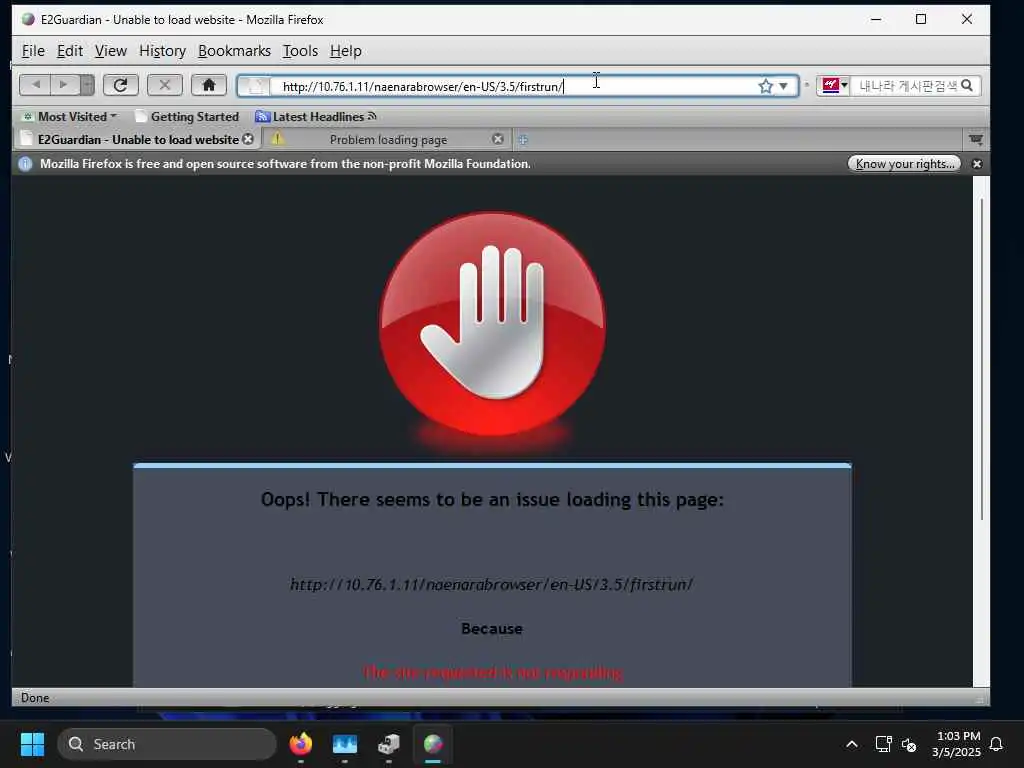The width and height of the screenshot is (1024, 768).
Task: Click the red stop hand image
Action: (492, 324)
